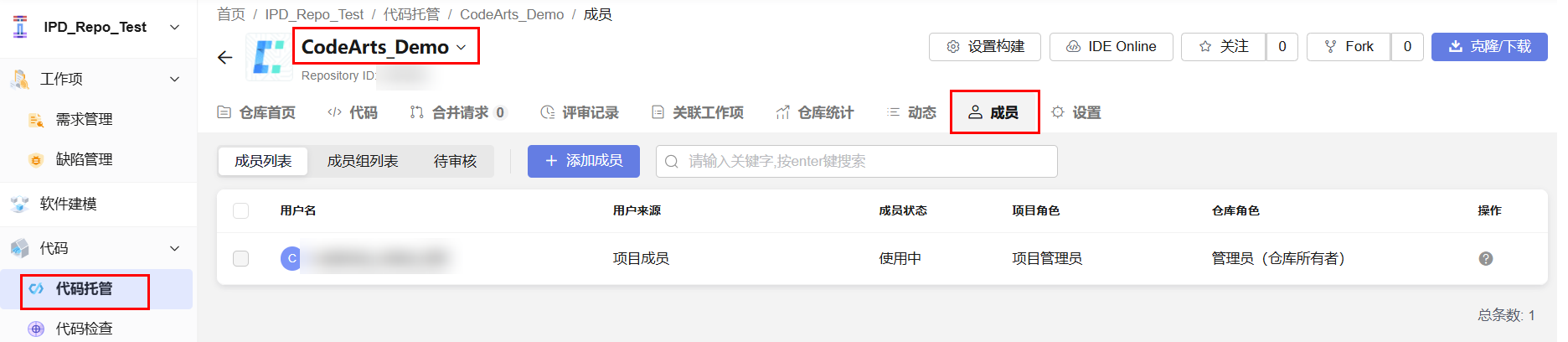Click the 项目角色 column header
The image size is (1568, 342).
[1036, 210]
